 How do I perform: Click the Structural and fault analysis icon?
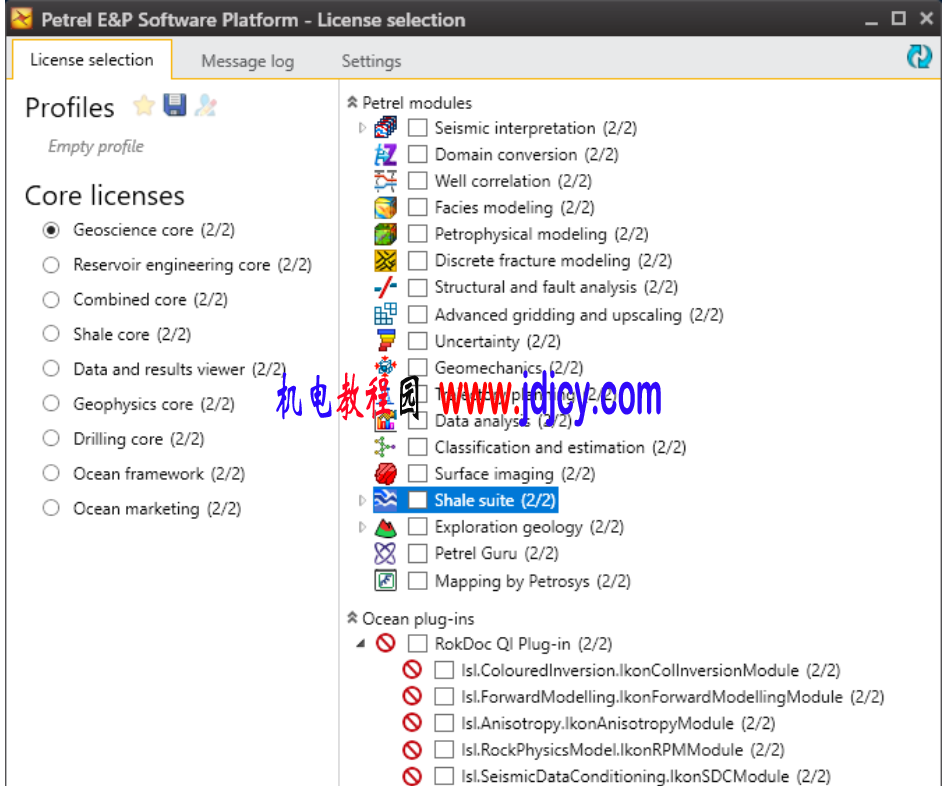tap(385, 287)
